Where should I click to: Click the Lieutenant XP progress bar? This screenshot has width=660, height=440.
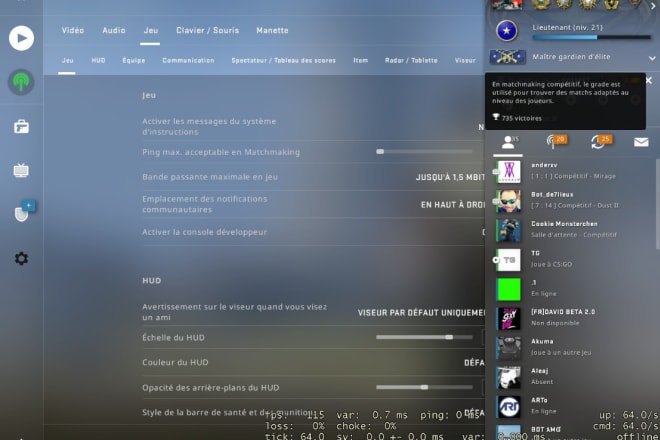(591, 37)
